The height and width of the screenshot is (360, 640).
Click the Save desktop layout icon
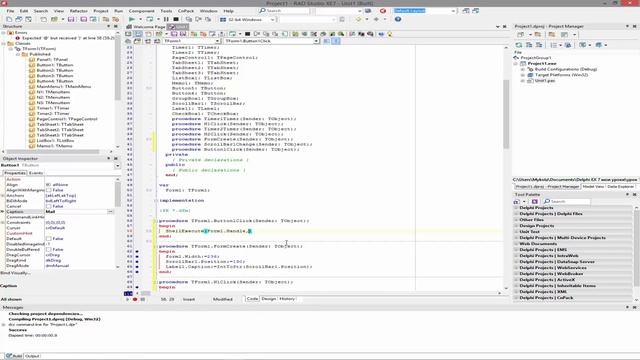coord(466,11)
